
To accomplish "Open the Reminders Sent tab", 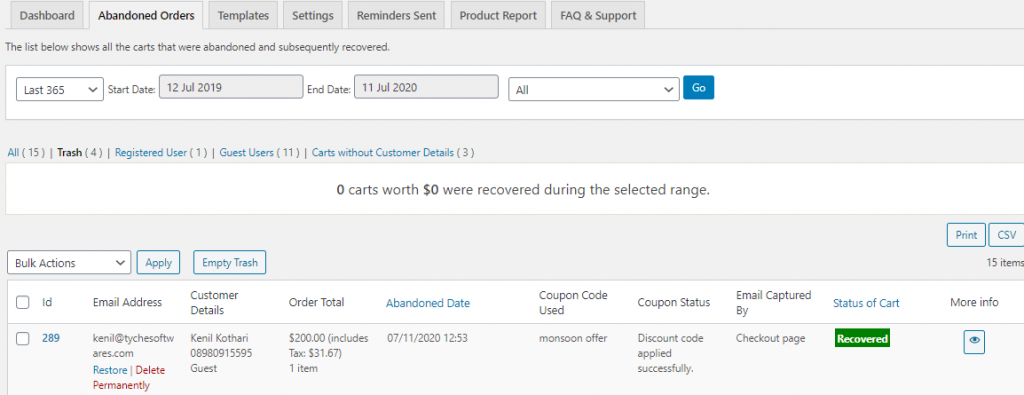I will pos(396,16).
